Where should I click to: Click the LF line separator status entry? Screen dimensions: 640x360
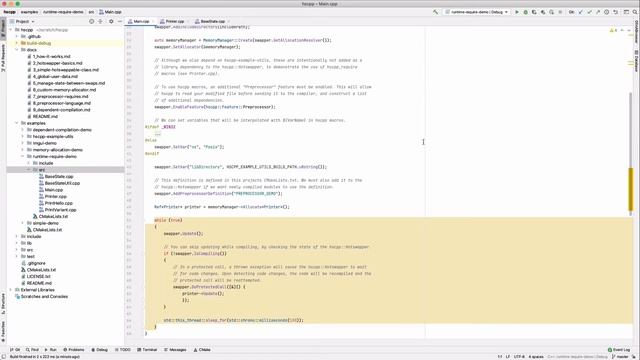point(508,357)
